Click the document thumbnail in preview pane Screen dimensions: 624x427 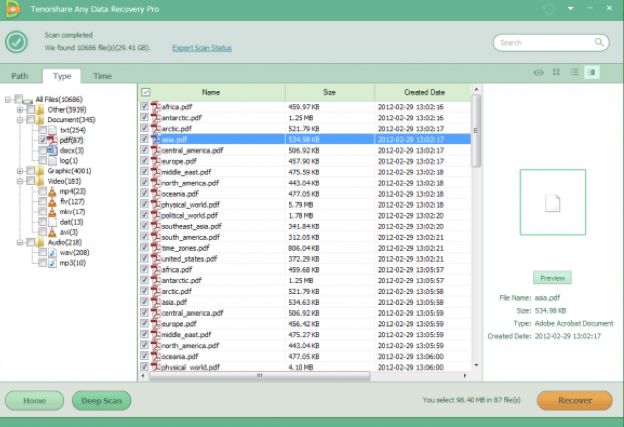[550, 202]
